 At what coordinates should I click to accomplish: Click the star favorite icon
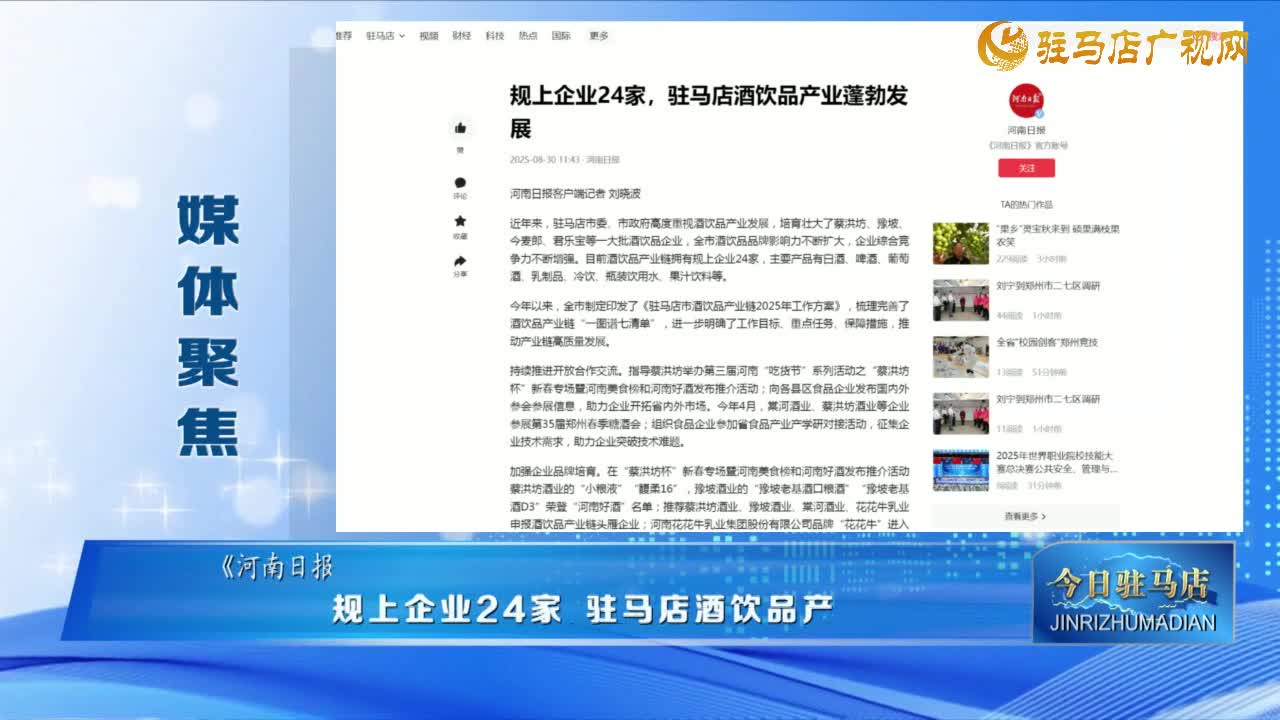coord(460,221)
